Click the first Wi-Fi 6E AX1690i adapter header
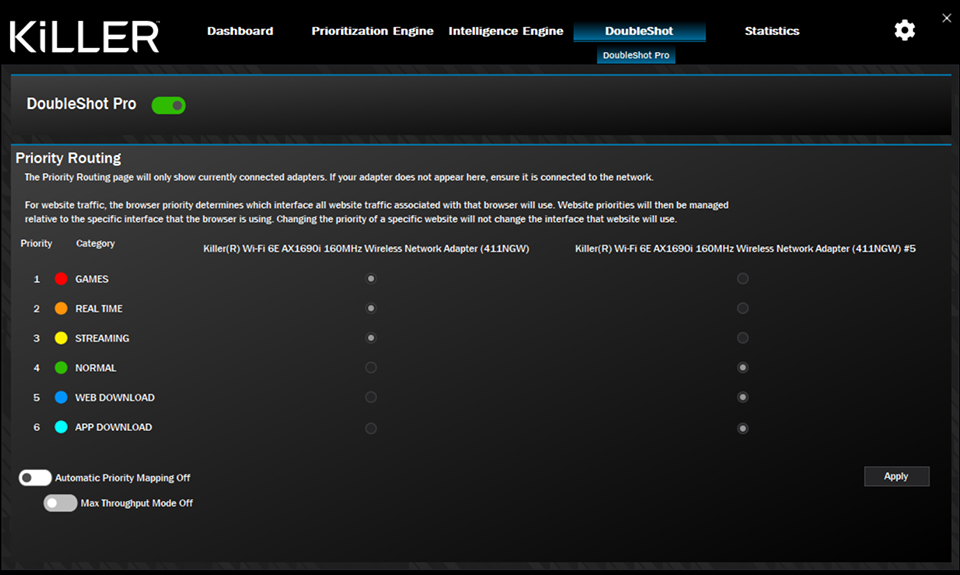 (x=366, y=249)
